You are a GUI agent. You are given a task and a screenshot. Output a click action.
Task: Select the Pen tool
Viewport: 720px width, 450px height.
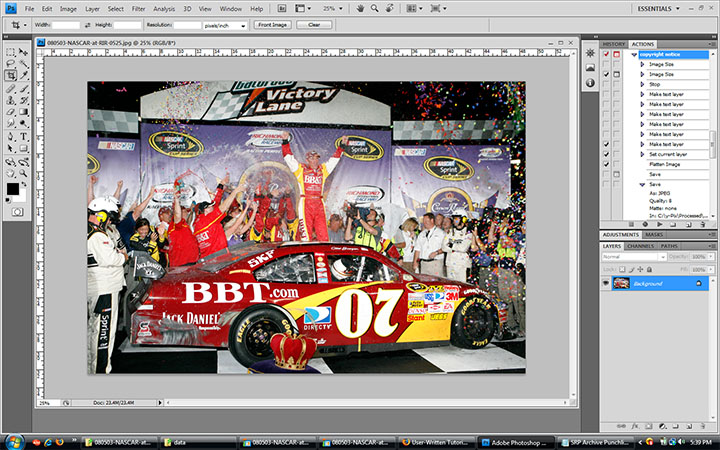11,136
